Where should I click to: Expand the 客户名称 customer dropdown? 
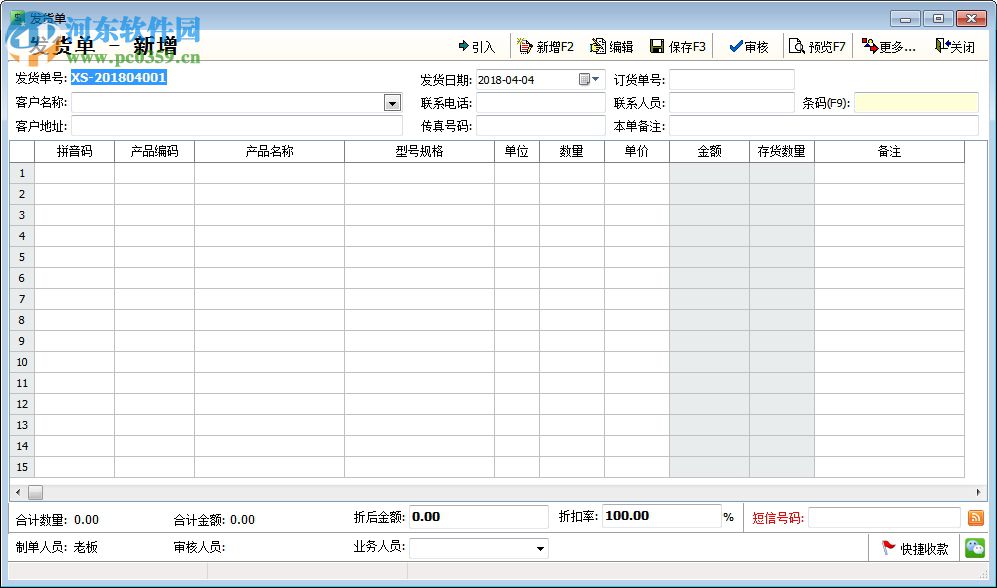click(x=392, y=103)
